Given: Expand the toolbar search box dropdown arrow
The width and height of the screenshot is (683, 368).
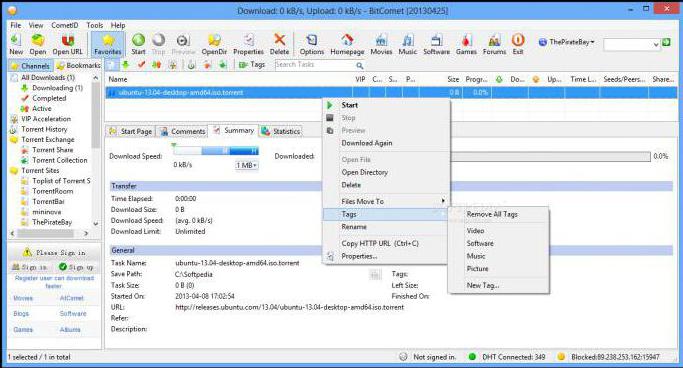Looking at the screenshot, I should [x=656, y=44].
